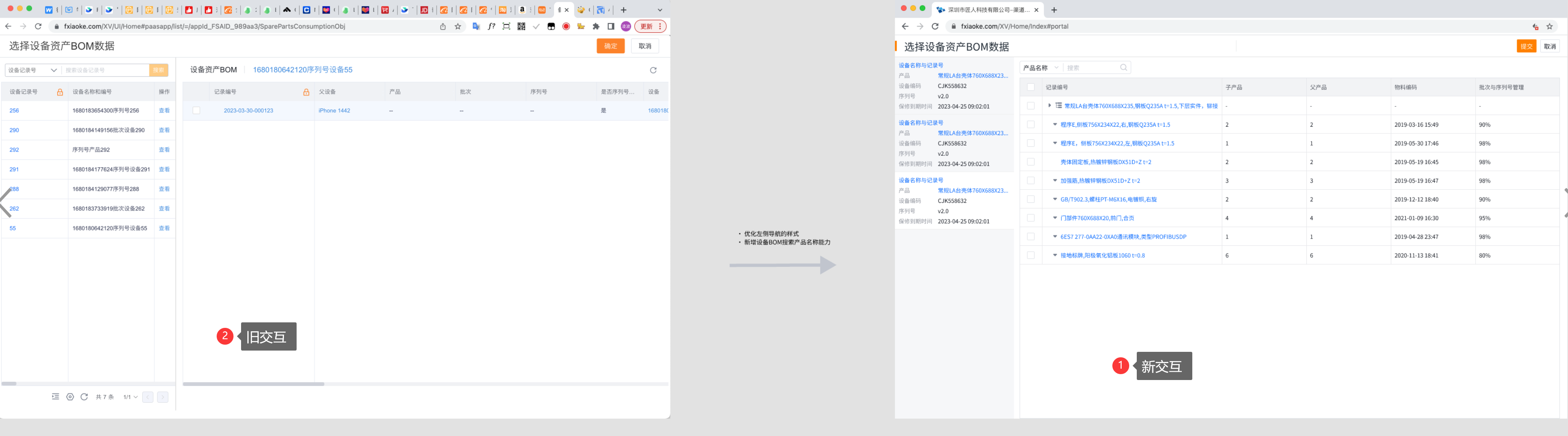Open the Google Translate icon in the address bar

tap(477, 26)
